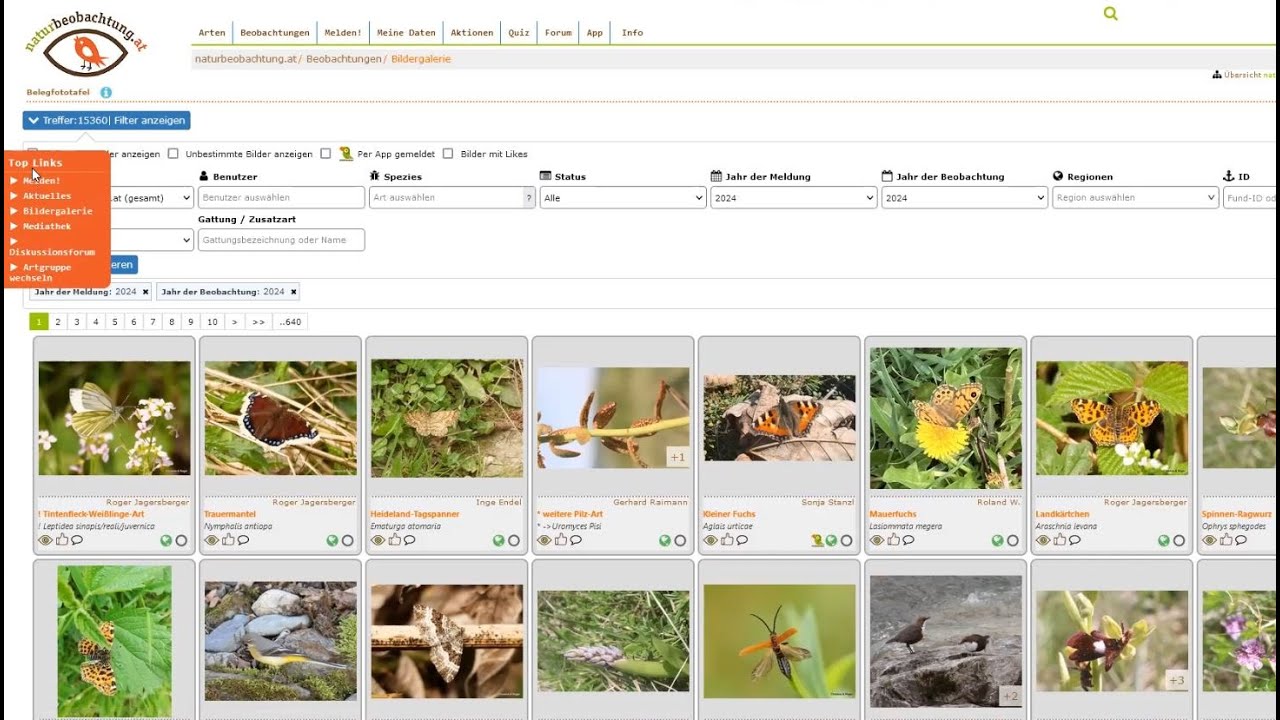Click eye icon on Kleiner Fuchs card
This screenshot has height=720, width=1280.
pos(709,540)
